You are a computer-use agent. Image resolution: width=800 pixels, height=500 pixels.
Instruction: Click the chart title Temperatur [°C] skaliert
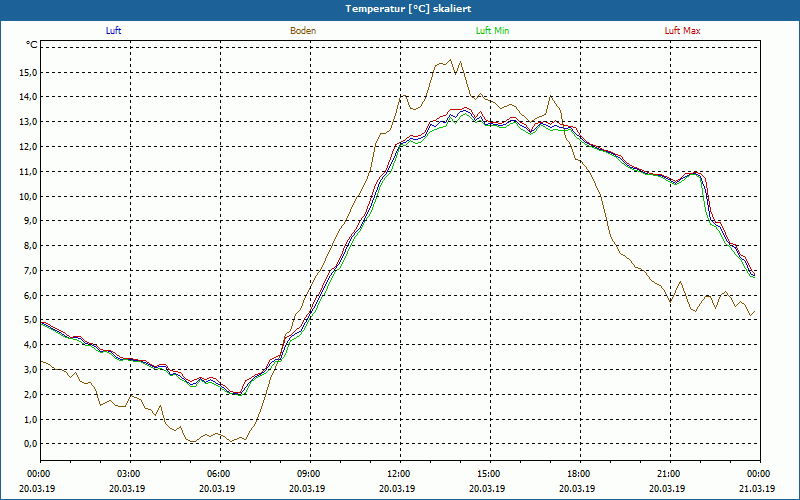click(408, 9)
